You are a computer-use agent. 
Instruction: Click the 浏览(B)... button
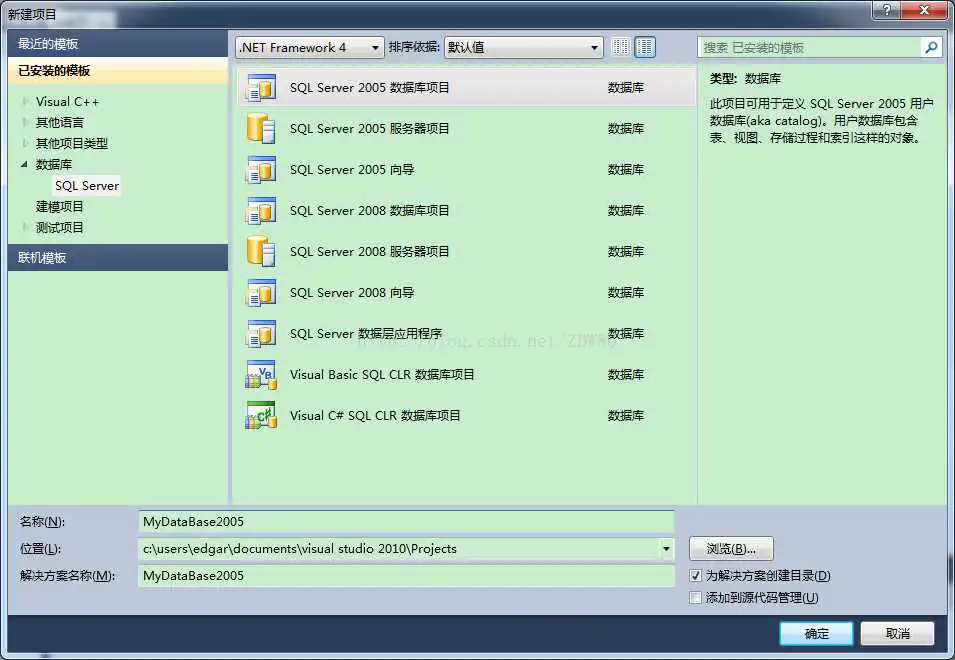731,549
